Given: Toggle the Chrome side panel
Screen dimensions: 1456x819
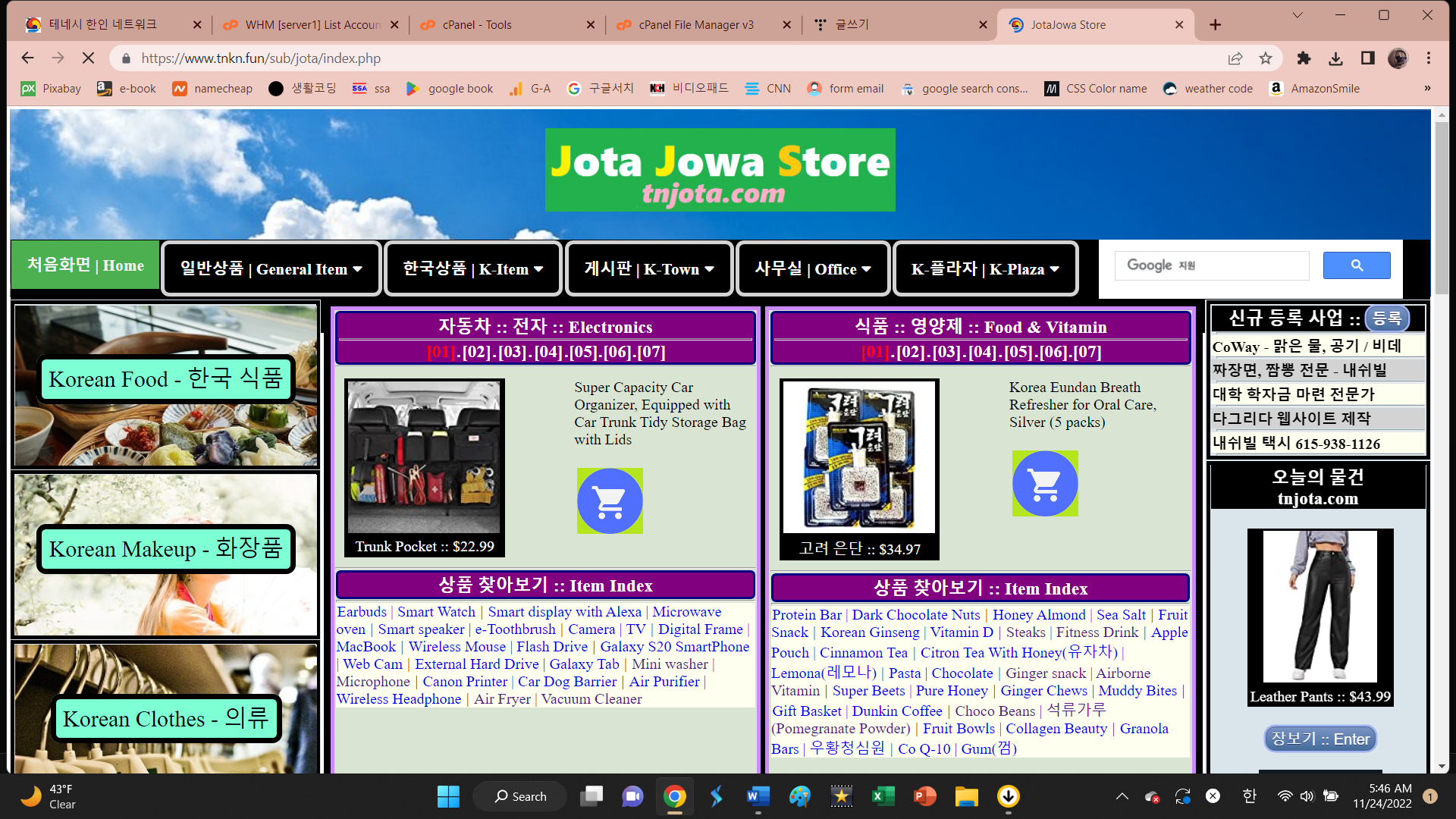Looking at the screenshot, I should tap(1367, 58).
